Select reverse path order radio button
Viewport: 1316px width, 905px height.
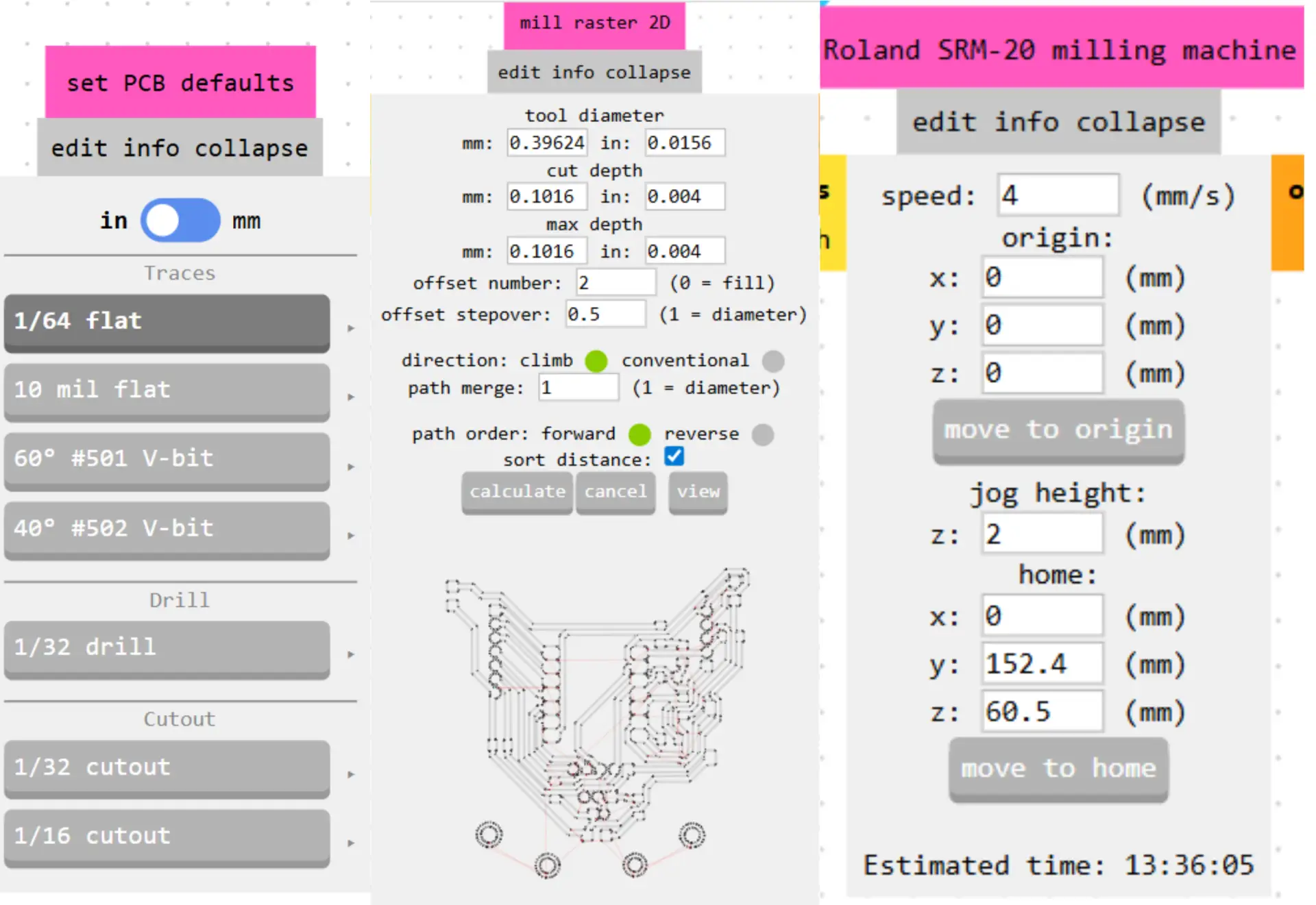(762, 434)
